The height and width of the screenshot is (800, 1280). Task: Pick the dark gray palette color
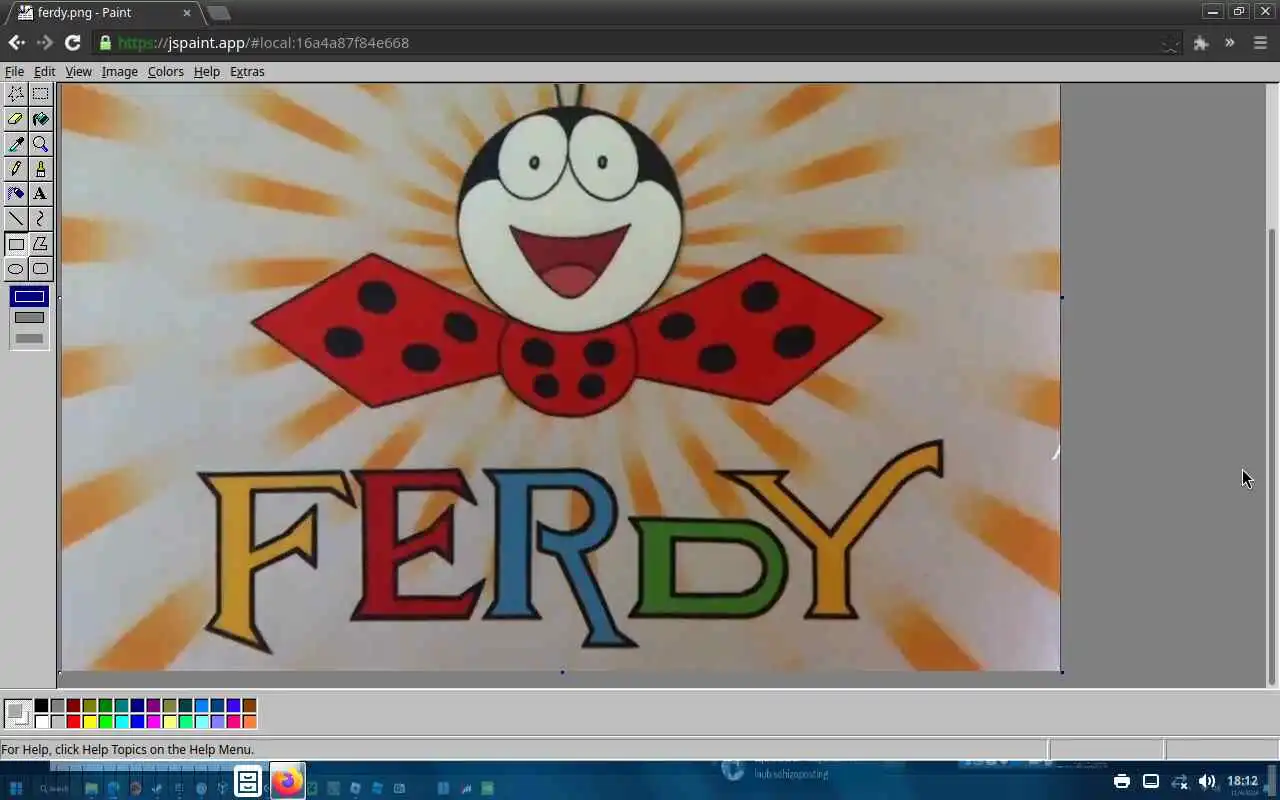coord(58,706)
